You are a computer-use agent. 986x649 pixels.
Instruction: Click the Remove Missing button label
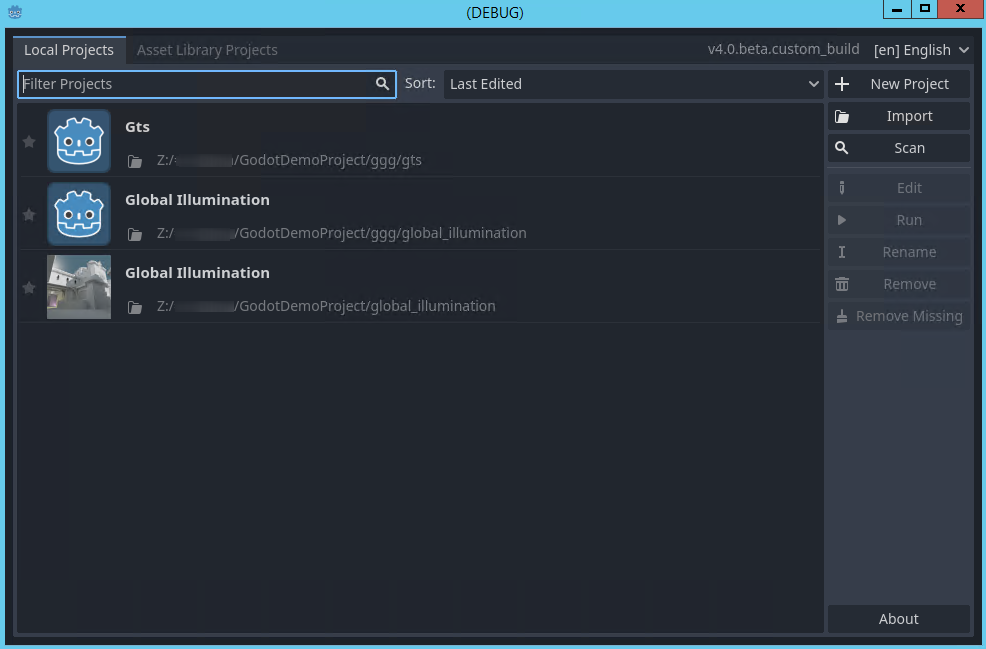[x=909, y=316]
